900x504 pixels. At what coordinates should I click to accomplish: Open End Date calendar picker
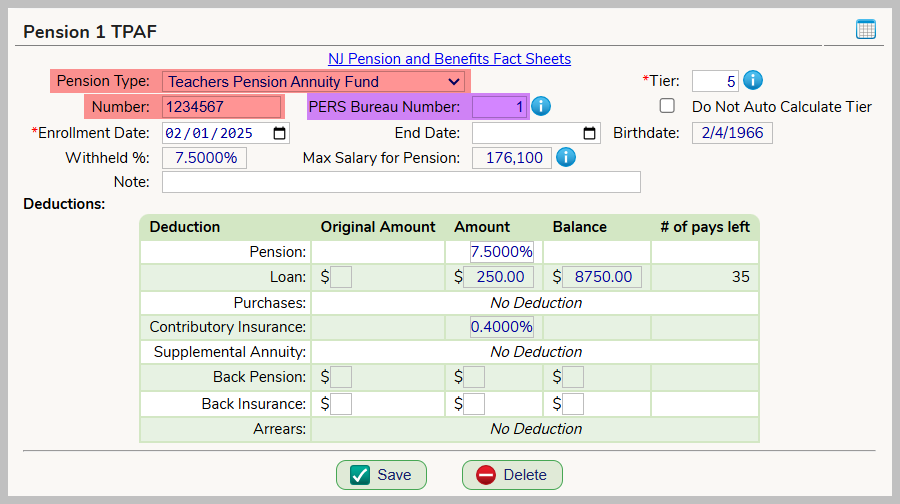pos(589,133)
